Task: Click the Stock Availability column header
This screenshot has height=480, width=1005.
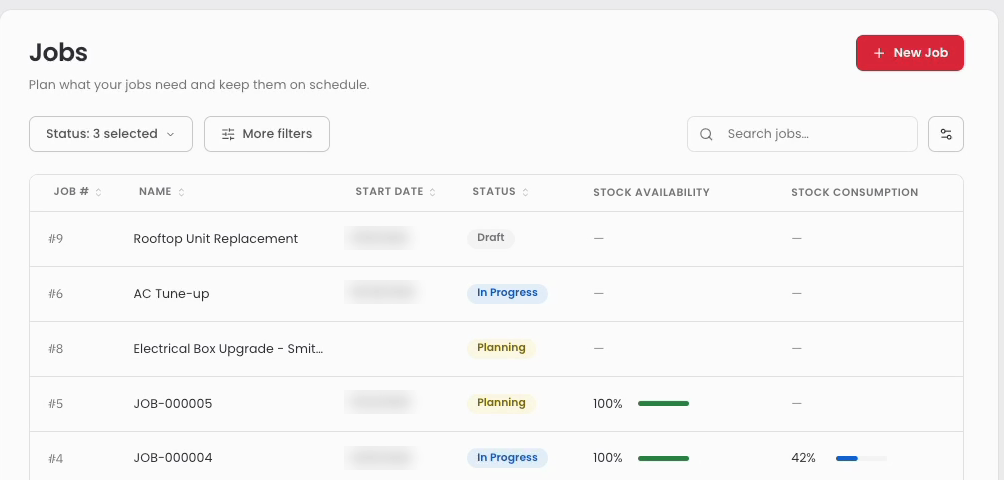Action: coord(651,192)
